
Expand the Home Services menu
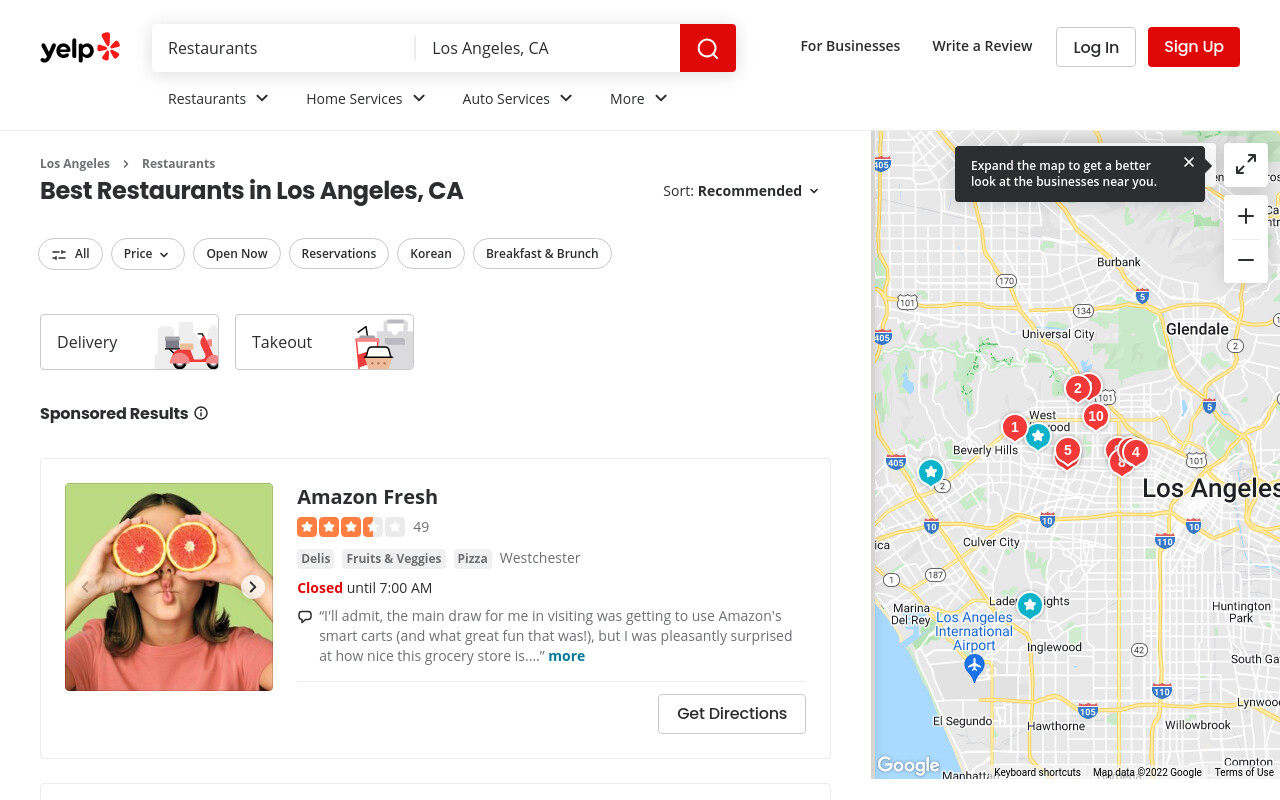pos(366,98)
